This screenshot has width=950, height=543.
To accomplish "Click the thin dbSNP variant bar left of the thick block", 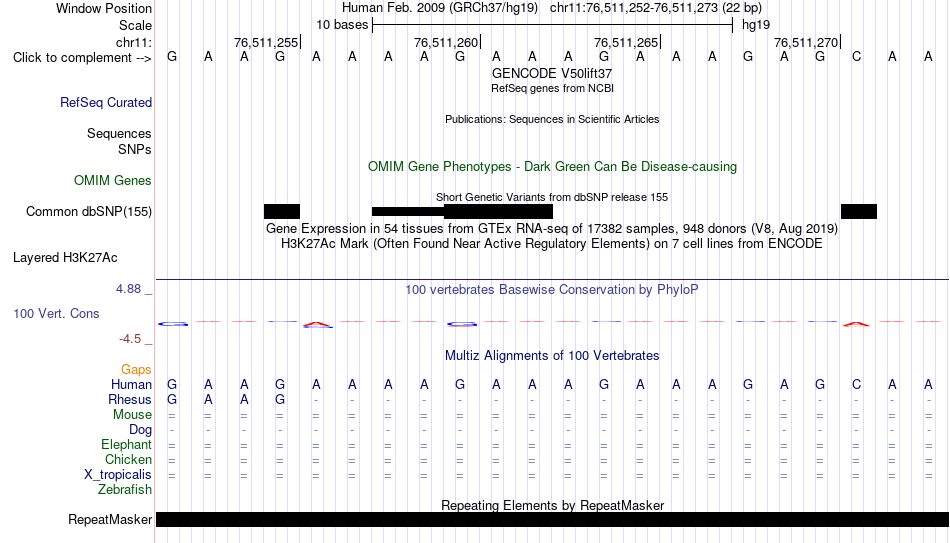I will tap(408, 212).
